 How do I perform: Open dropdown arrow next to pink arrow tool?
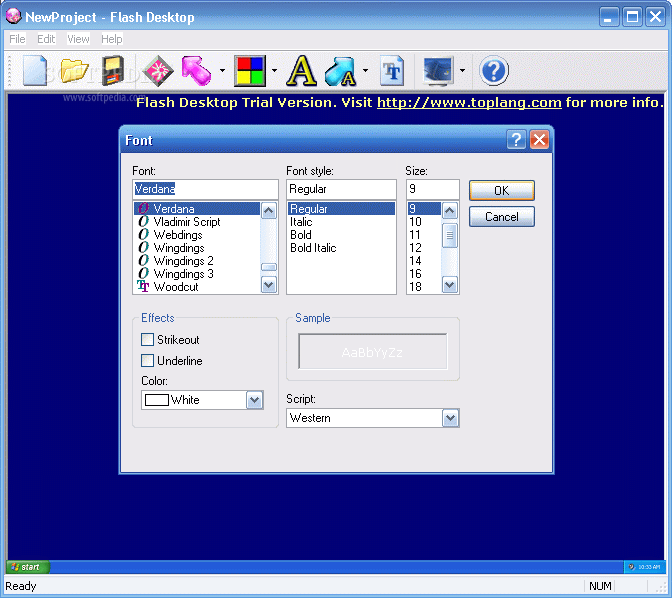222,70
